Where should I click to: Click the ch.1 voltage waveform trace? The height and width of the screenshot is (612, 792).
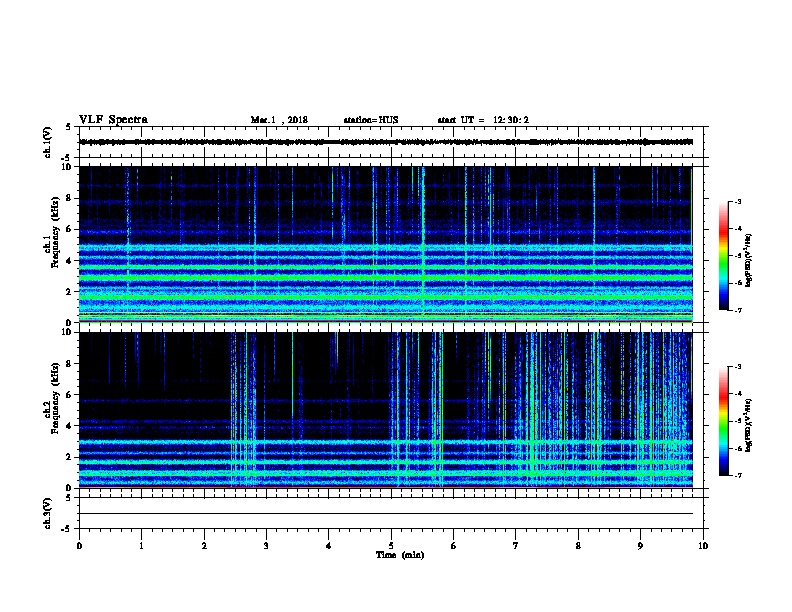pyautogui.click(x=386, y=142)
